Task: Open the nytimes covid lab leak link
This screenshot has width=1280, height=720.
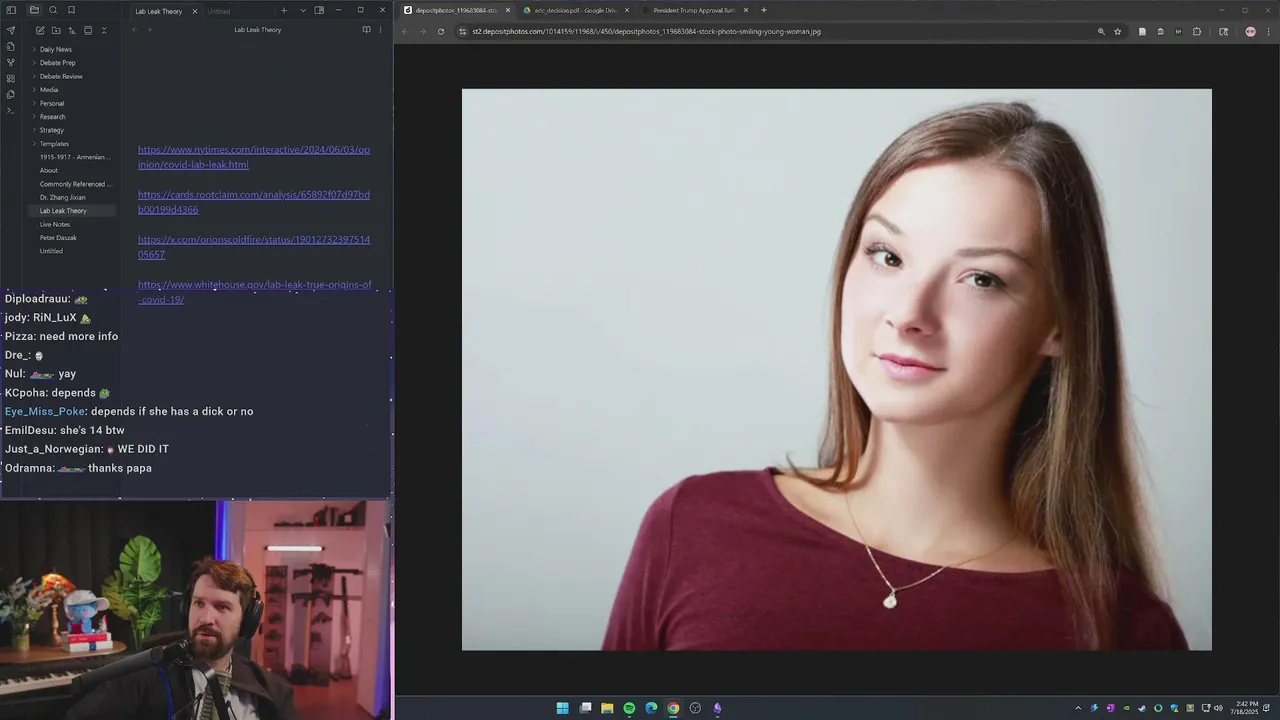Action: tap(254, 157)
